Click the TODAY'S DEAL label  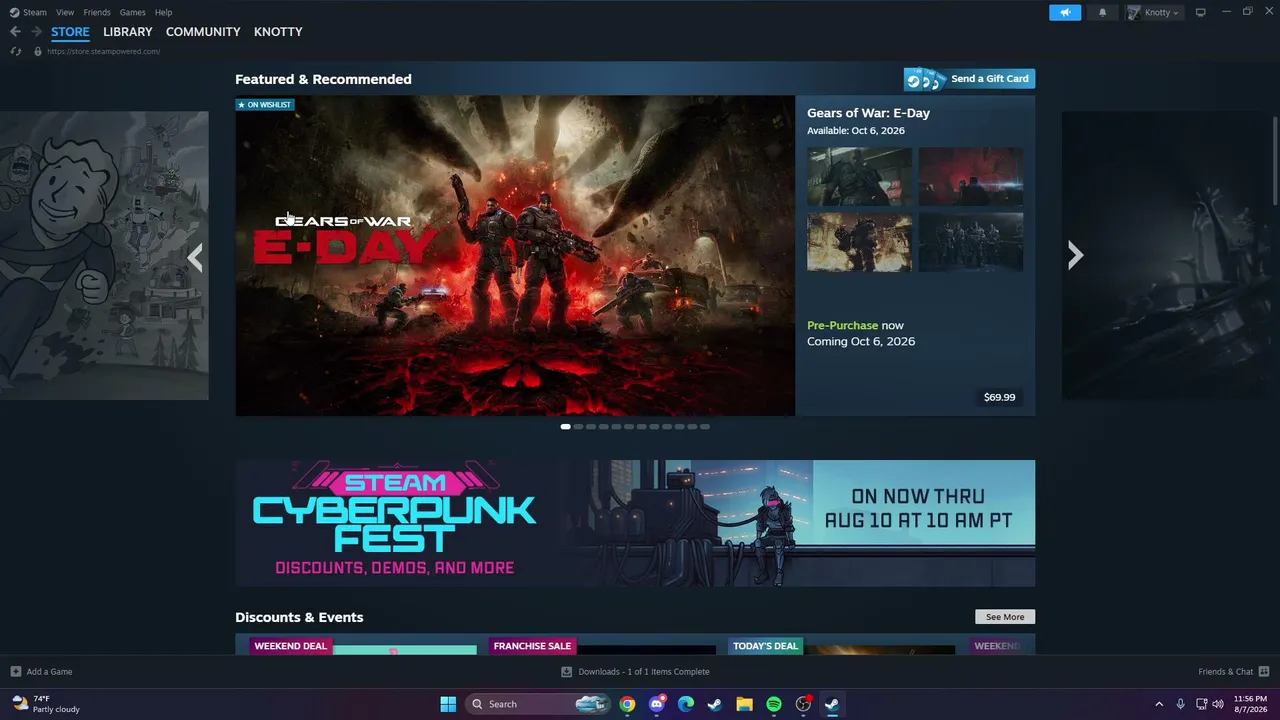(x=765, y=646)
